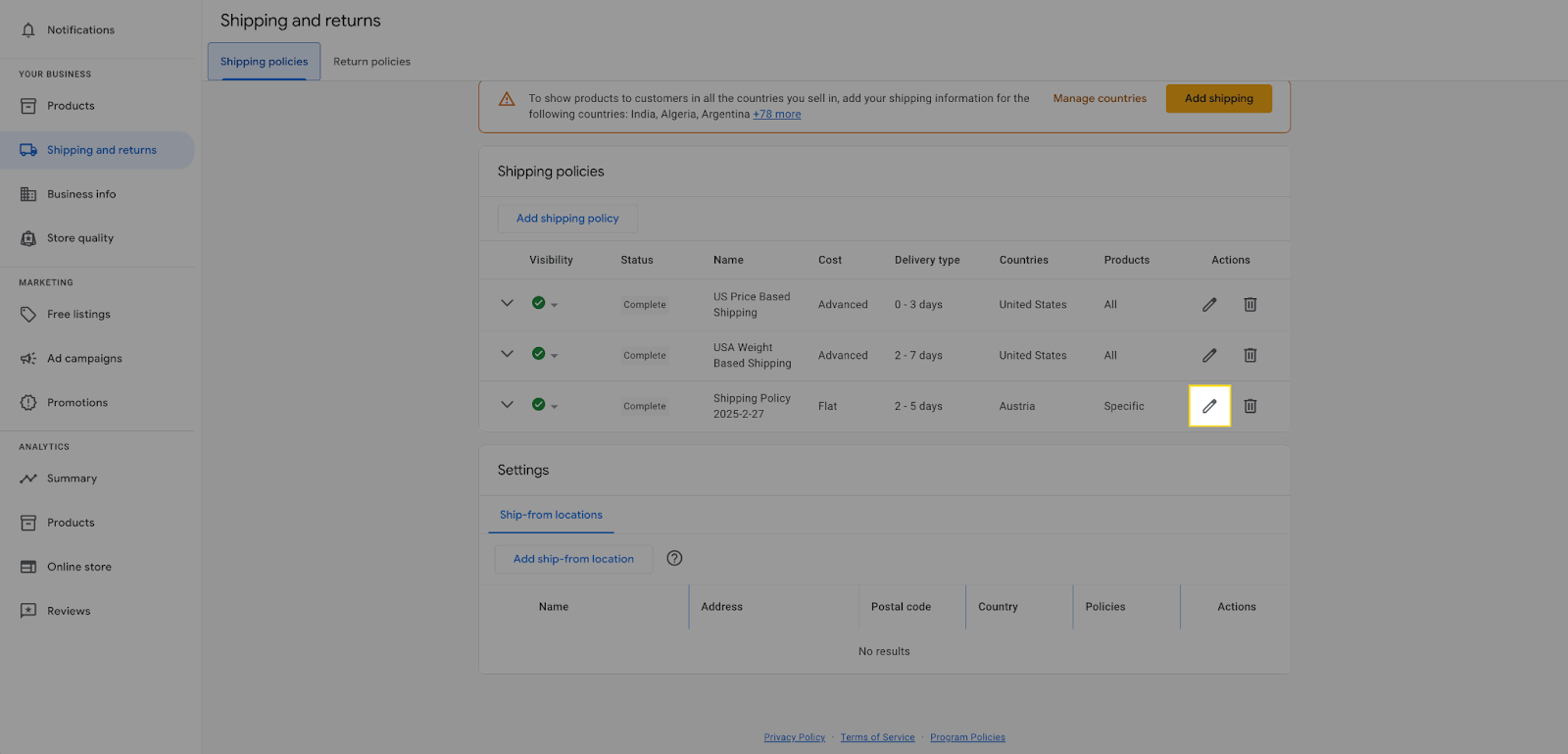Screen dimensions: 1568x754
Task: Click the Business info building icon
Action: 28,194
